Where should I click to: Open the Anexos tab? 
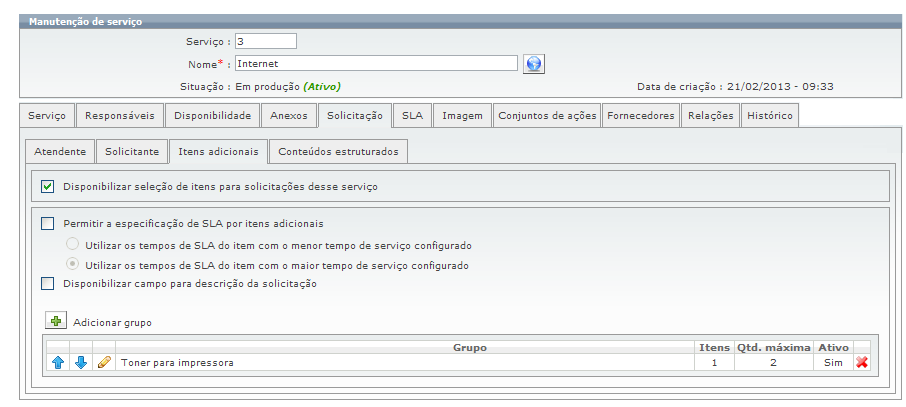(288, 116)
